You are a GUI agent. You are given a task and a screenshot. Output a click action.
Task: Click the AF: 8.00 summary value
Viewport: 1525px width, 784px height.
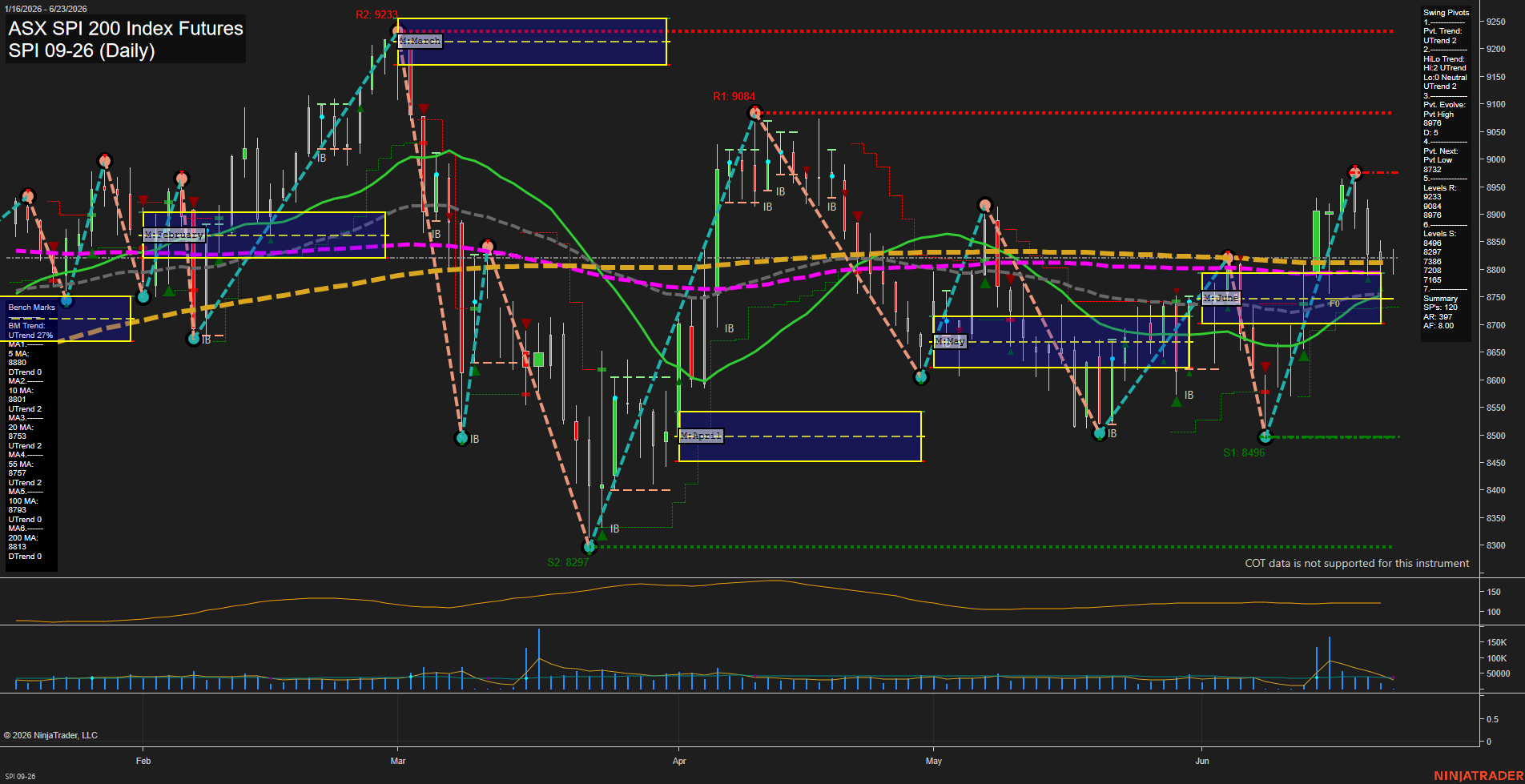[x=1438, y=326]
